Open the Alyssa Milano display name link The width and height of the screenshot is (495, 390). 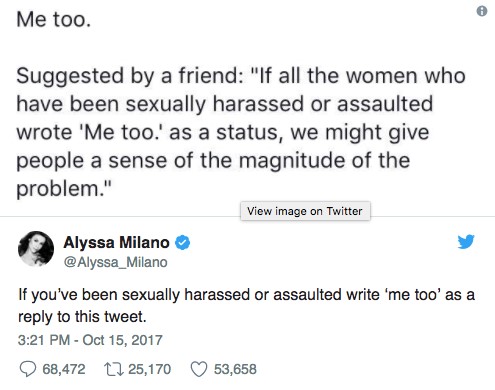(116, 242)
